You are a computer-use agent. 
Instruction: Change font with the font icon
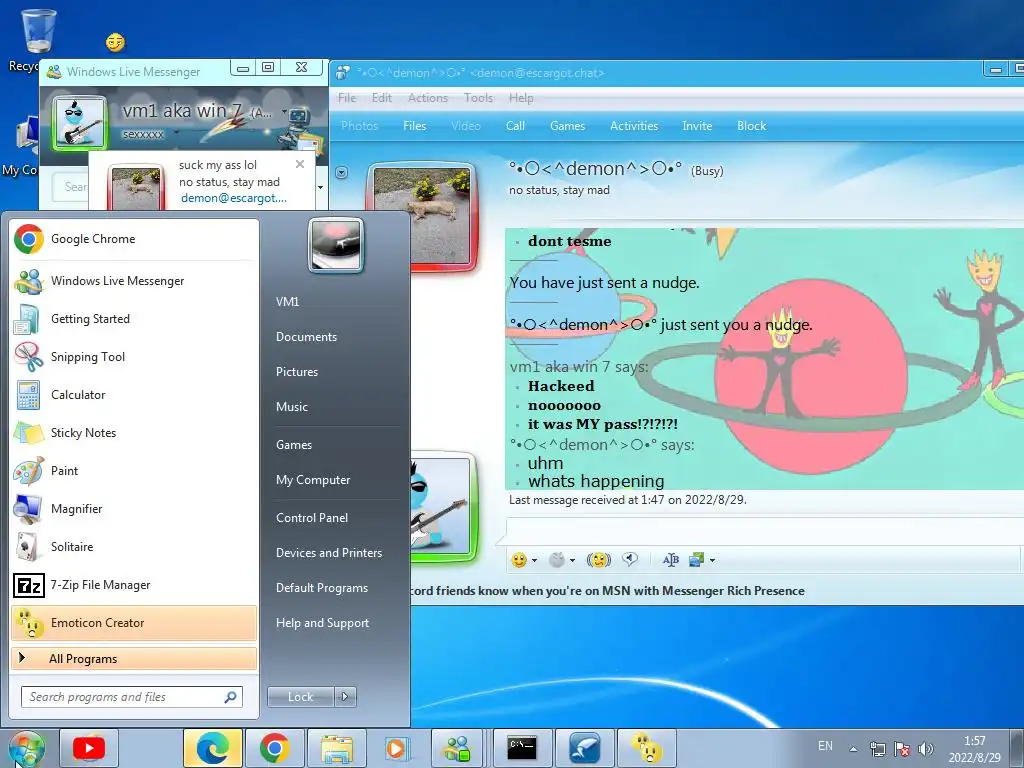click(x=671, y=560)
